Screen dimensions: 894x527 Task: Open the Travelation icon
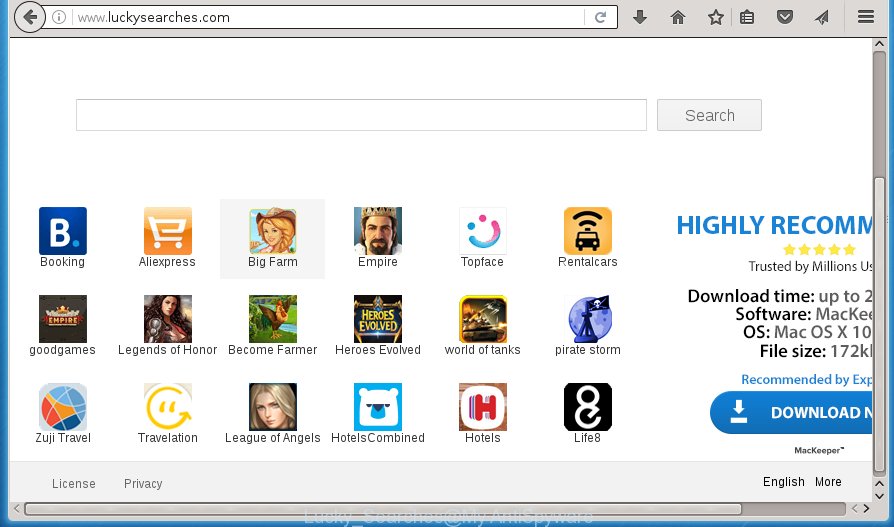click(168, 407)
